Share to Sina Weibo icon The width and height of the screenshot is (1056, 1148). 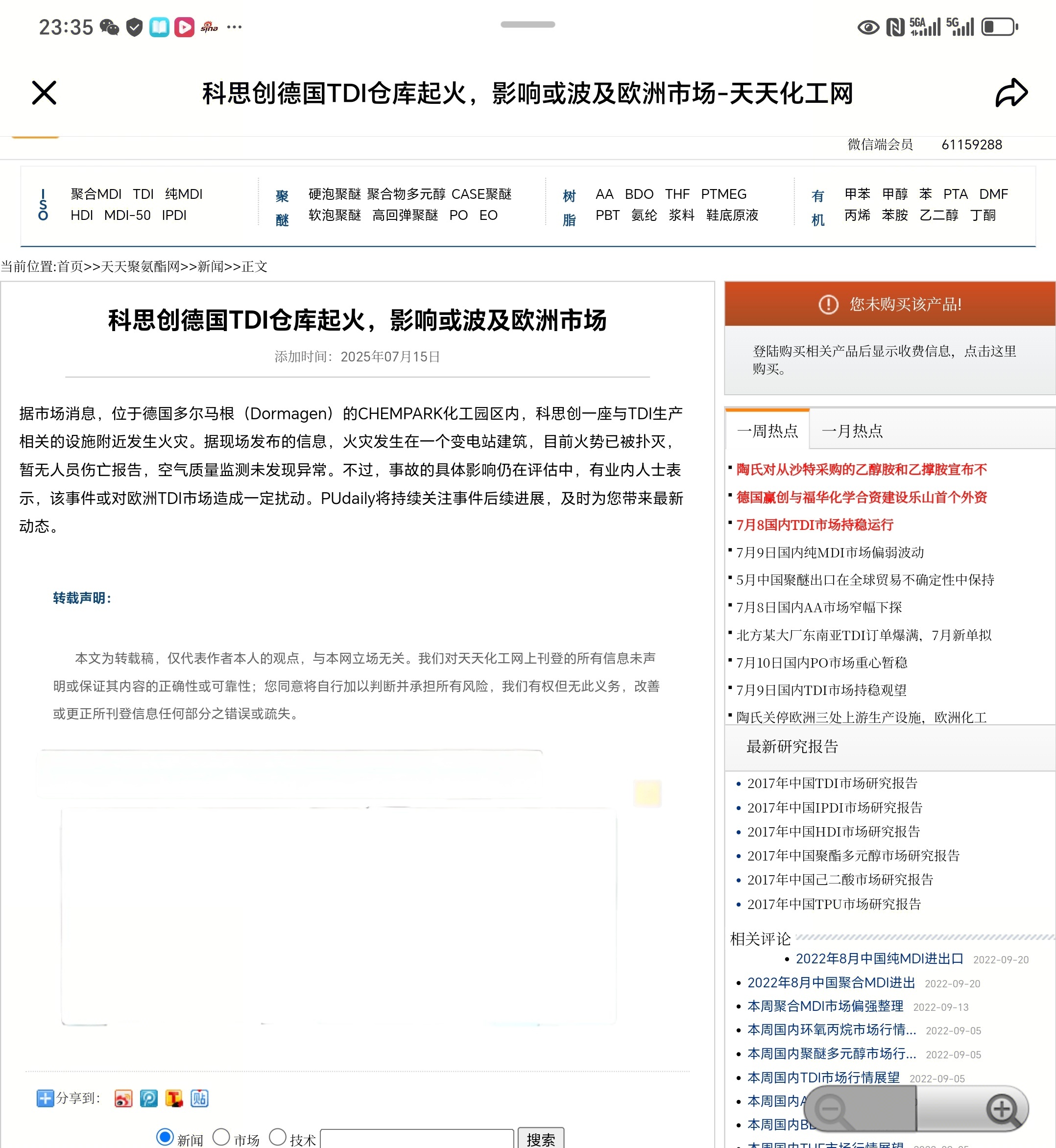(x=123, y=1098)
